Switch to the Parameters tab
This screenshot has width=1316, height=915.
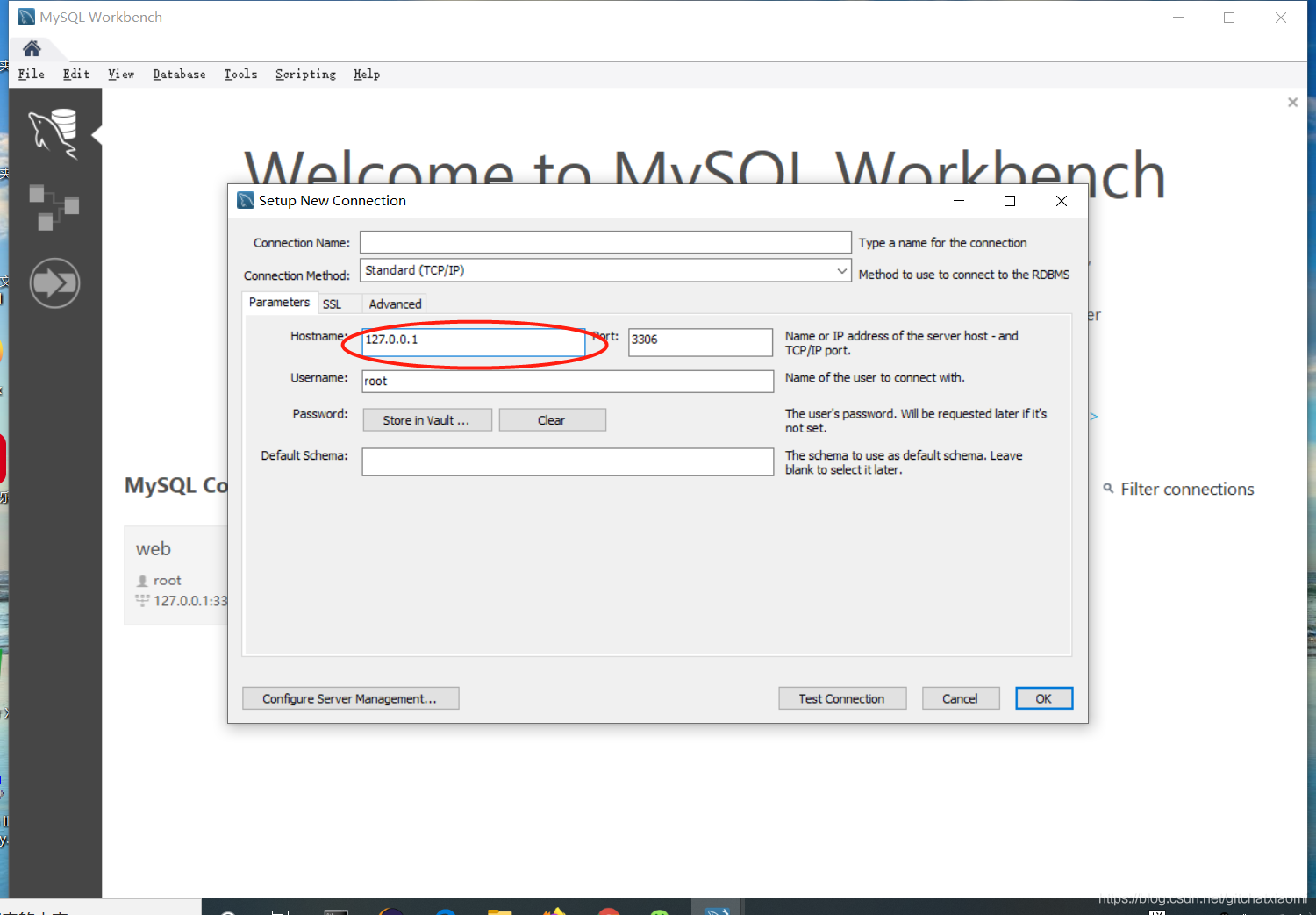tap(279, 303)
